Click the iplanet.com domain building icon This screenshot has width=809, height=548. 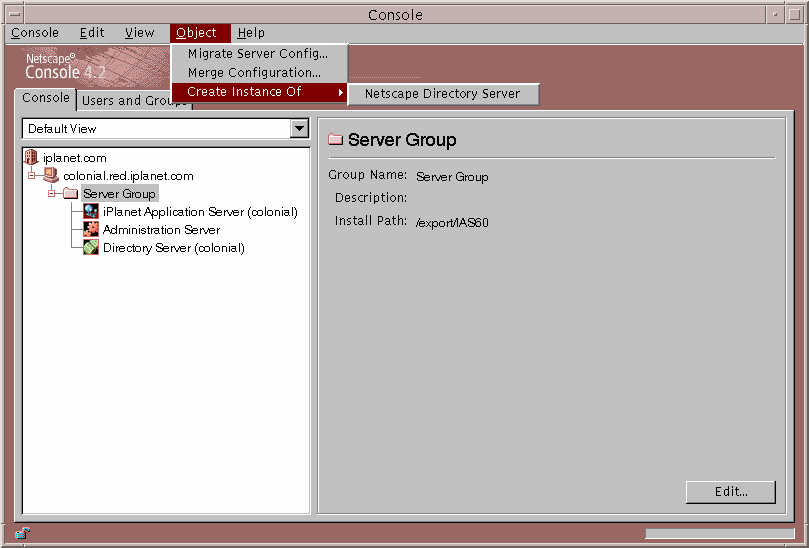coord(31,157)
